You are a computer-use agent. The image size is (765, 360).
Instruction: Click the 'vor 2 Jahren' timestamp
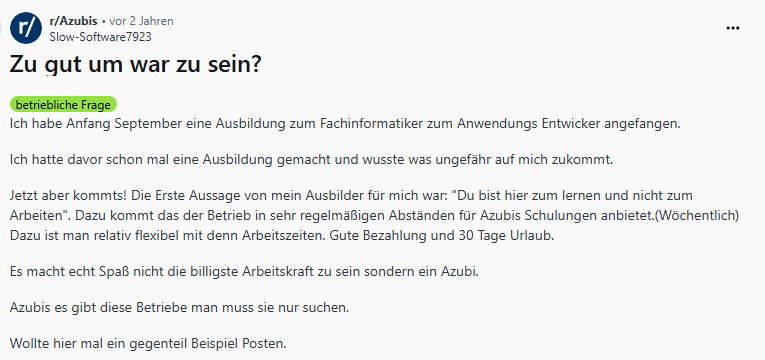[x=141, y=21]
